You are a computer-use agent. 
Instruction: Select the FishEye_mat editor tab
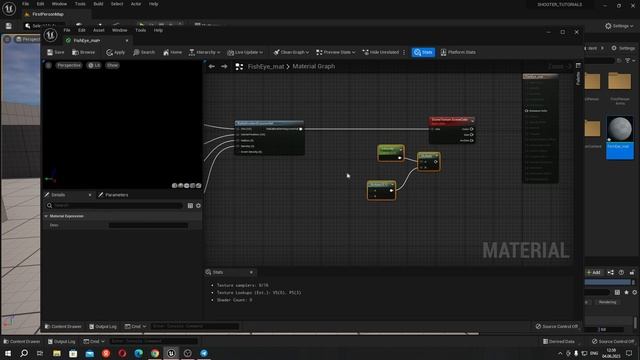[x=87, y=40]
